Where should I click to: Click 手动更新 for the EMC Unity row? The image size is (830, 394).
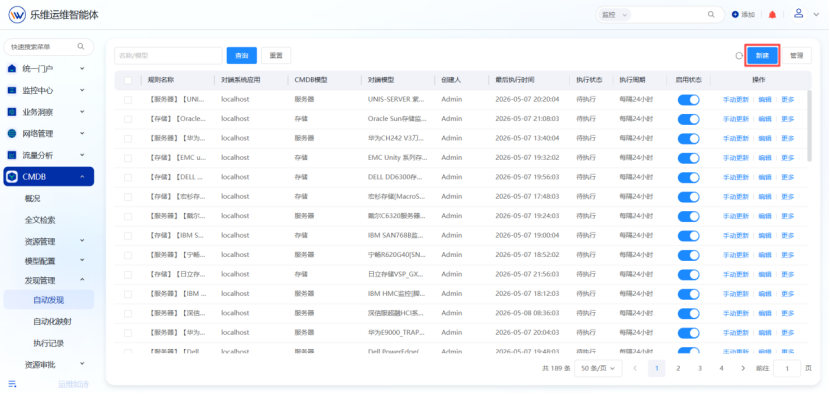point(736,158)
